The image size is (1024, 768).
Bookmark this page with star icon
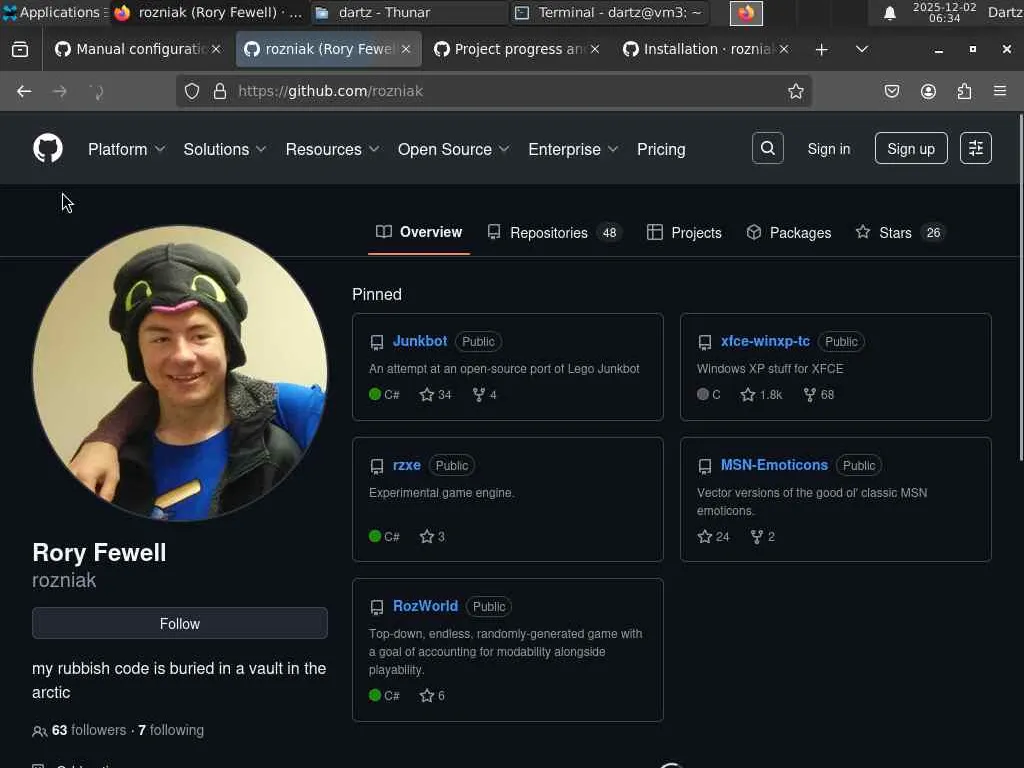[x=795, y=91]
